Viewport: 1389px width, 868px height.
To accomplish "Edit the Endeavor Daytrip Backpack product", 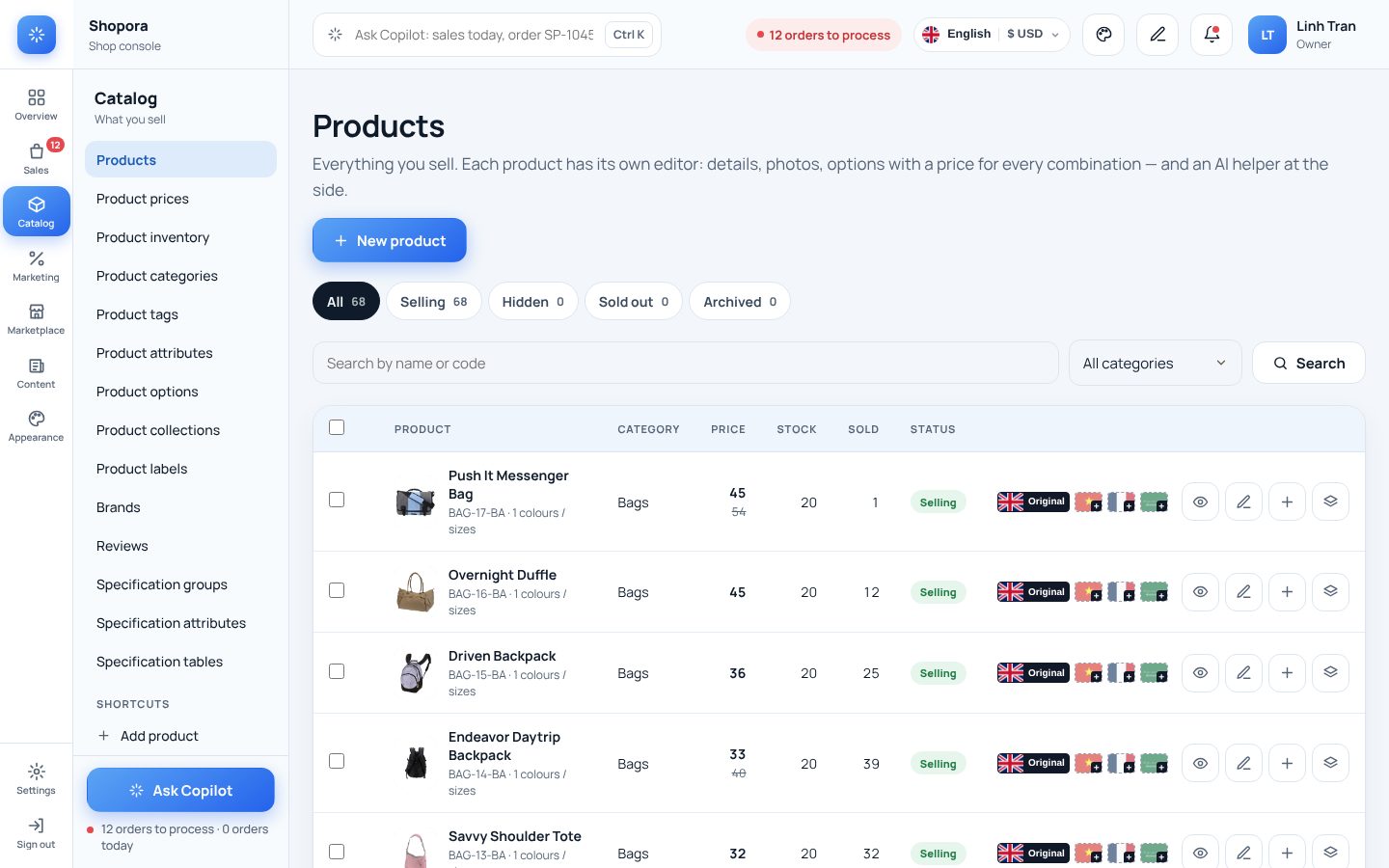I will (x=1243, y=763).
